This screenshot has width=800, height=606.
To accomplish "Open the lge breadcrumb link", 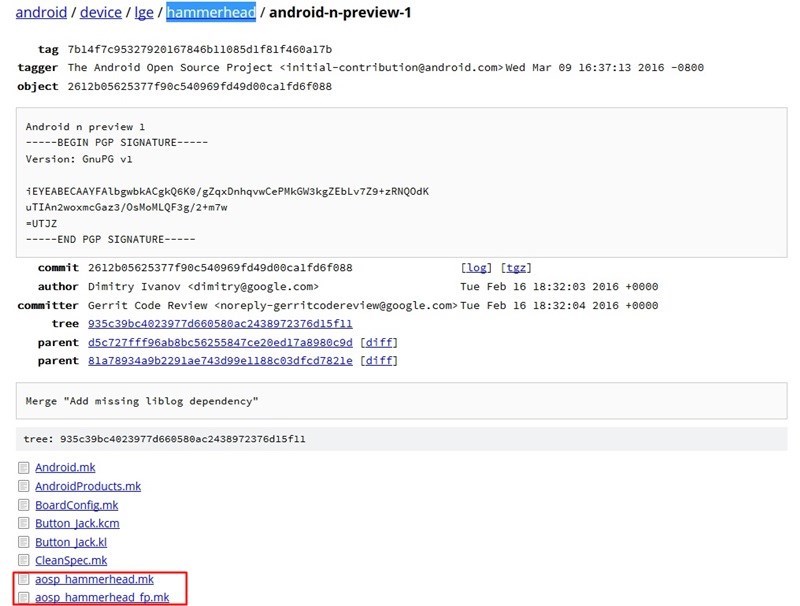I will tap(144, 12).
